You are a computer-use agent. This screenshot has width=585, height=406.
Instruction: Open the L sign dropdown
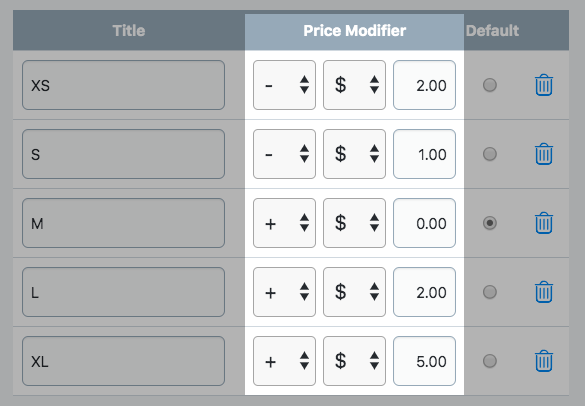point(284,292)
